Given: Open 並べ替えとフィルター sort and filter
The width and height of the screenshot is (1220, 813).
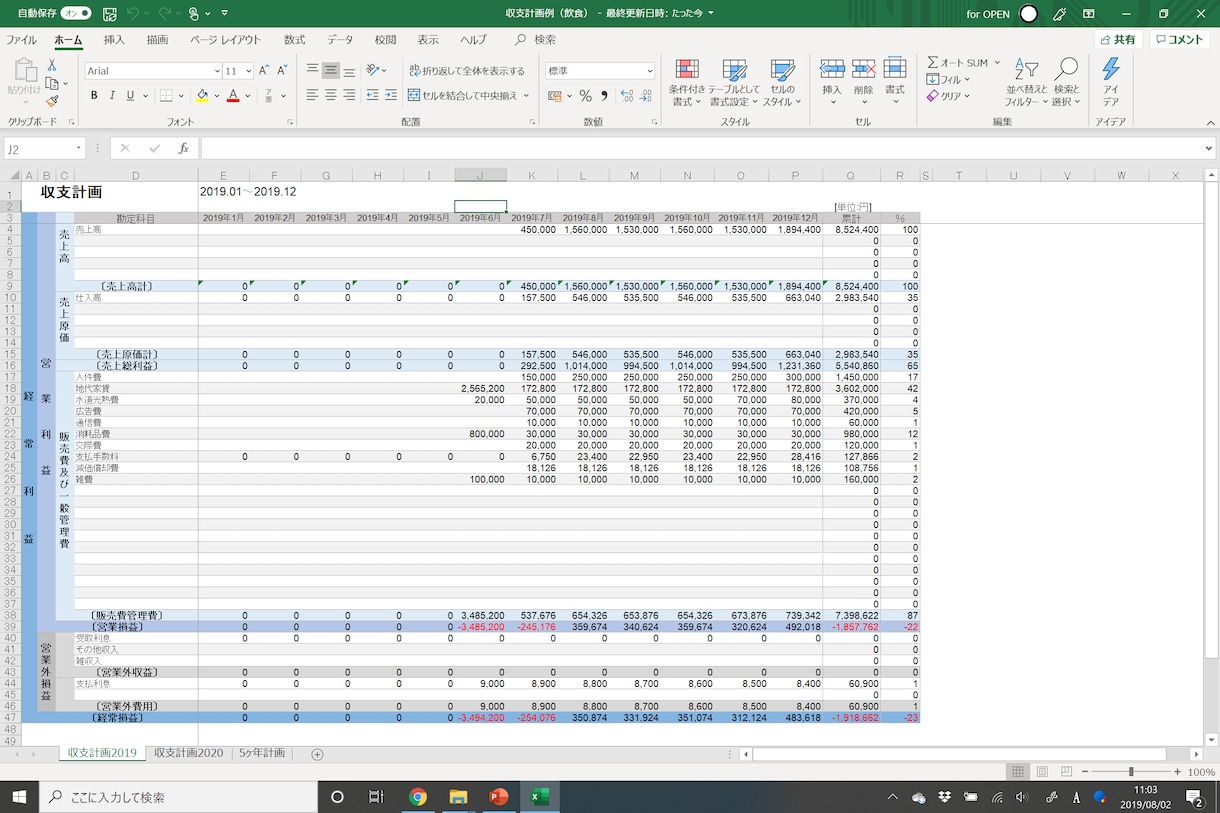Looking at the screenshot, I should click(x=1027, y=83).
